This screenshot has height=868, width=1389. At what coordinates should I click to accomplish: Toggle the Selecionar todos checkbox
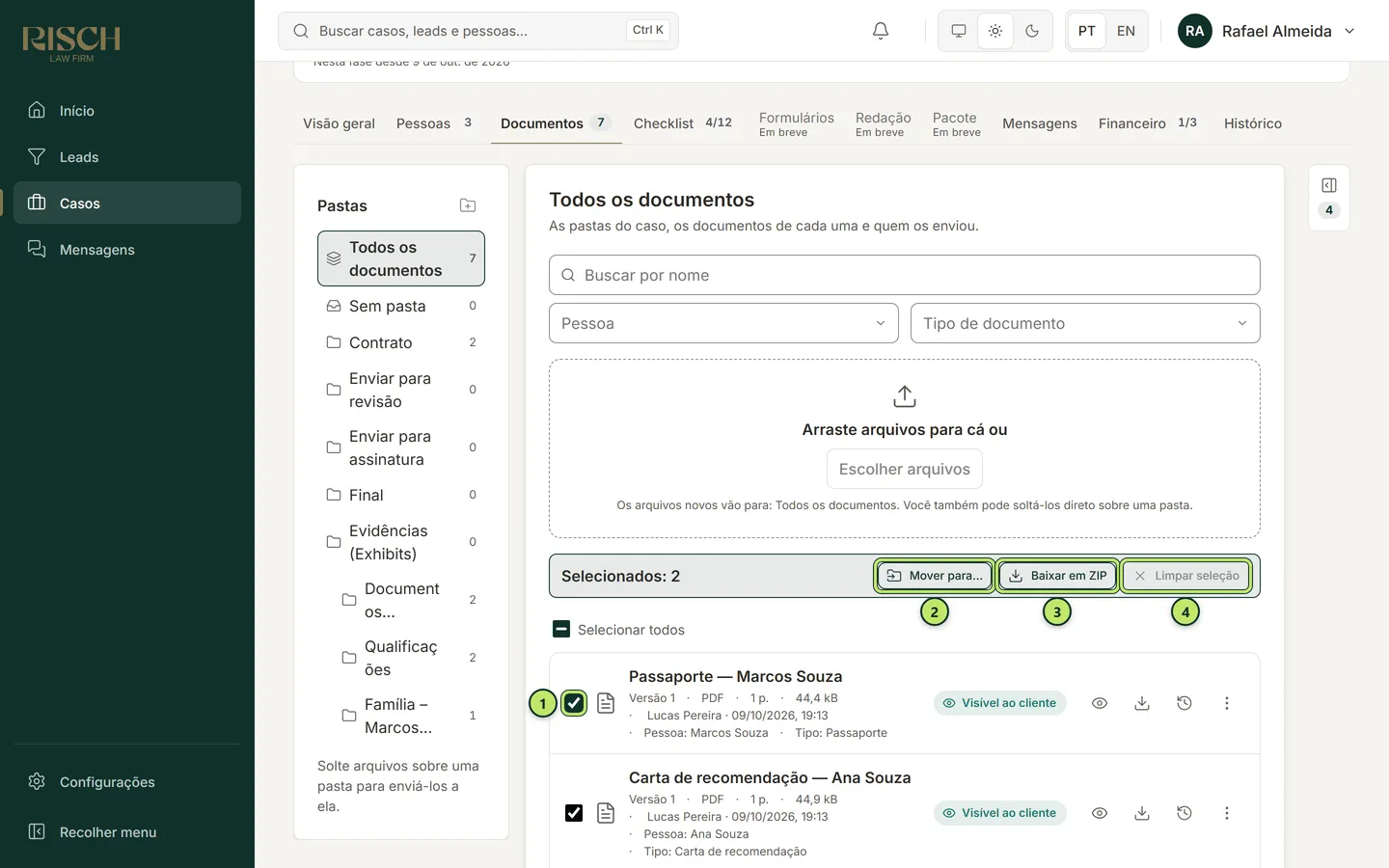(561, 629)
